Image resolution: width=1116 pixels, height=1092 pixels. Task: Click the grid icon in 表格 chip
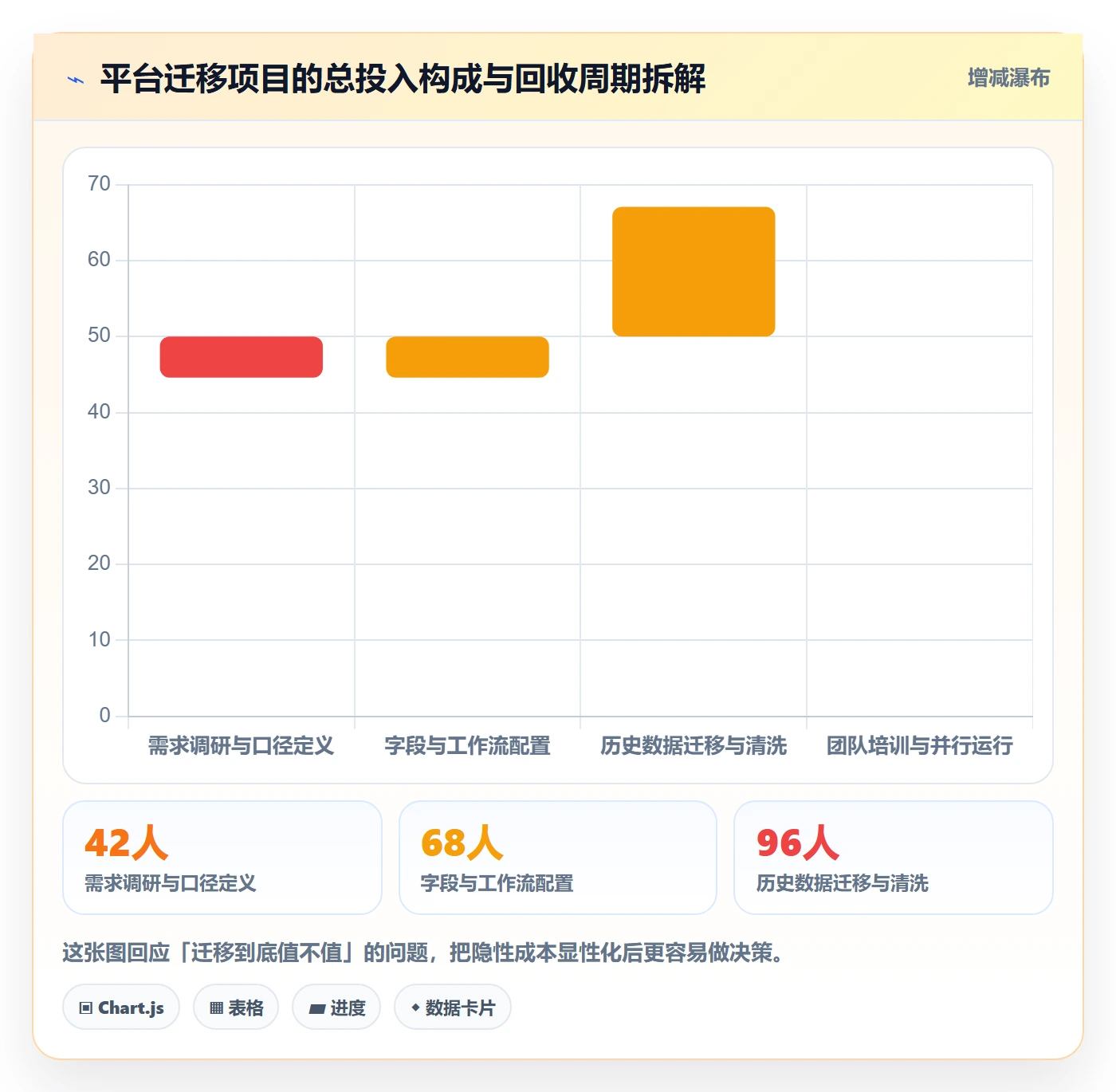[216, 1008]
